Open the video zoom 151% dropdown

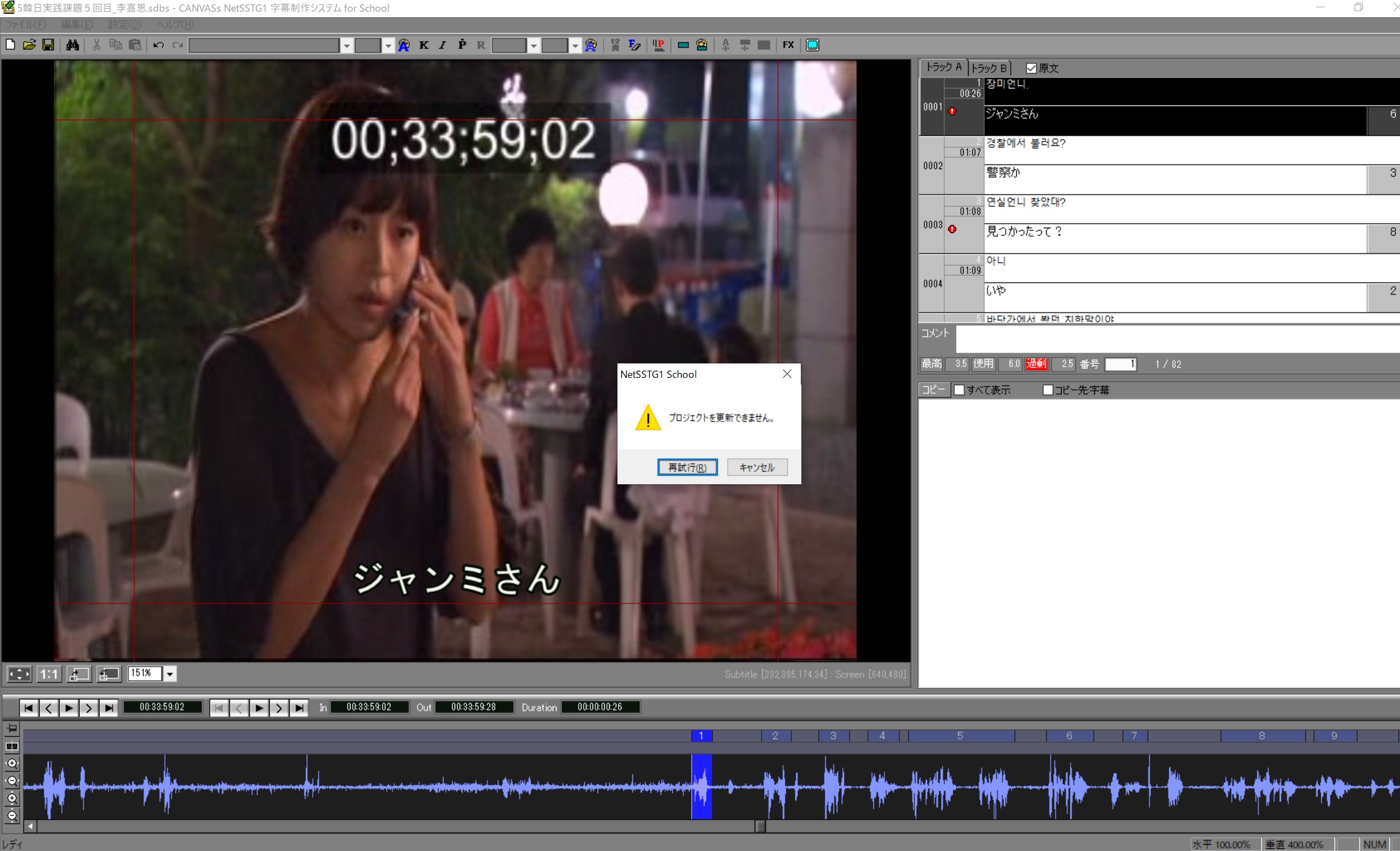tap(170, 674)
